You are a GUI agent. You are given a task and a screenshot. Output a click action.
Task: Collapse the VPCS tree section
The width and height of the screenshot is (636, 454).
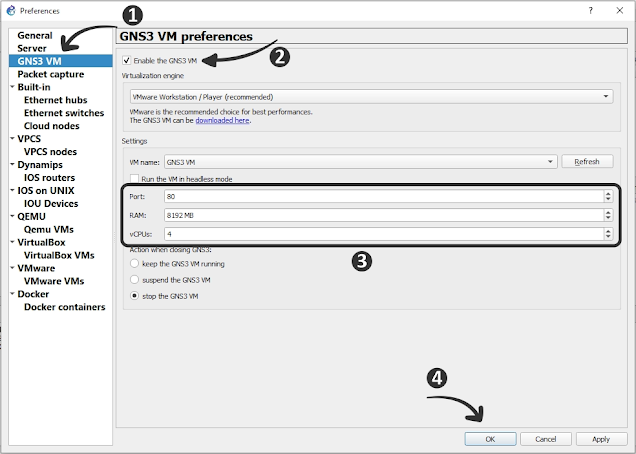[x=12, y=138]
